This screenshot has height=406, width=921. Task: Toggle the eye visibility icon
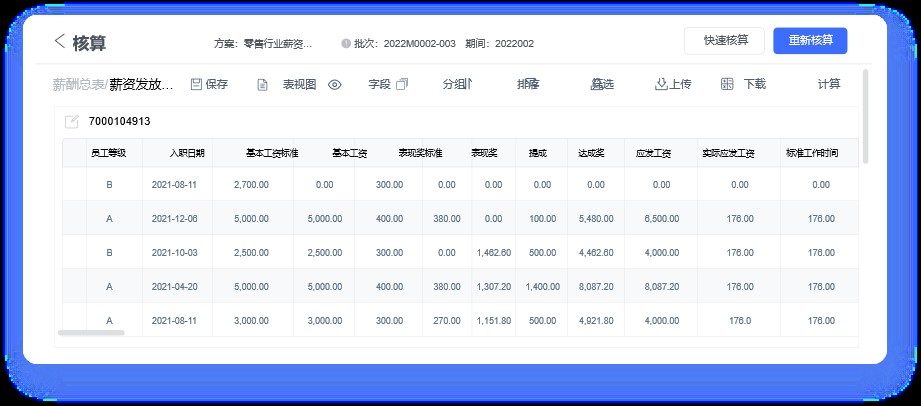pyautogui.click(x=335, y=85)
